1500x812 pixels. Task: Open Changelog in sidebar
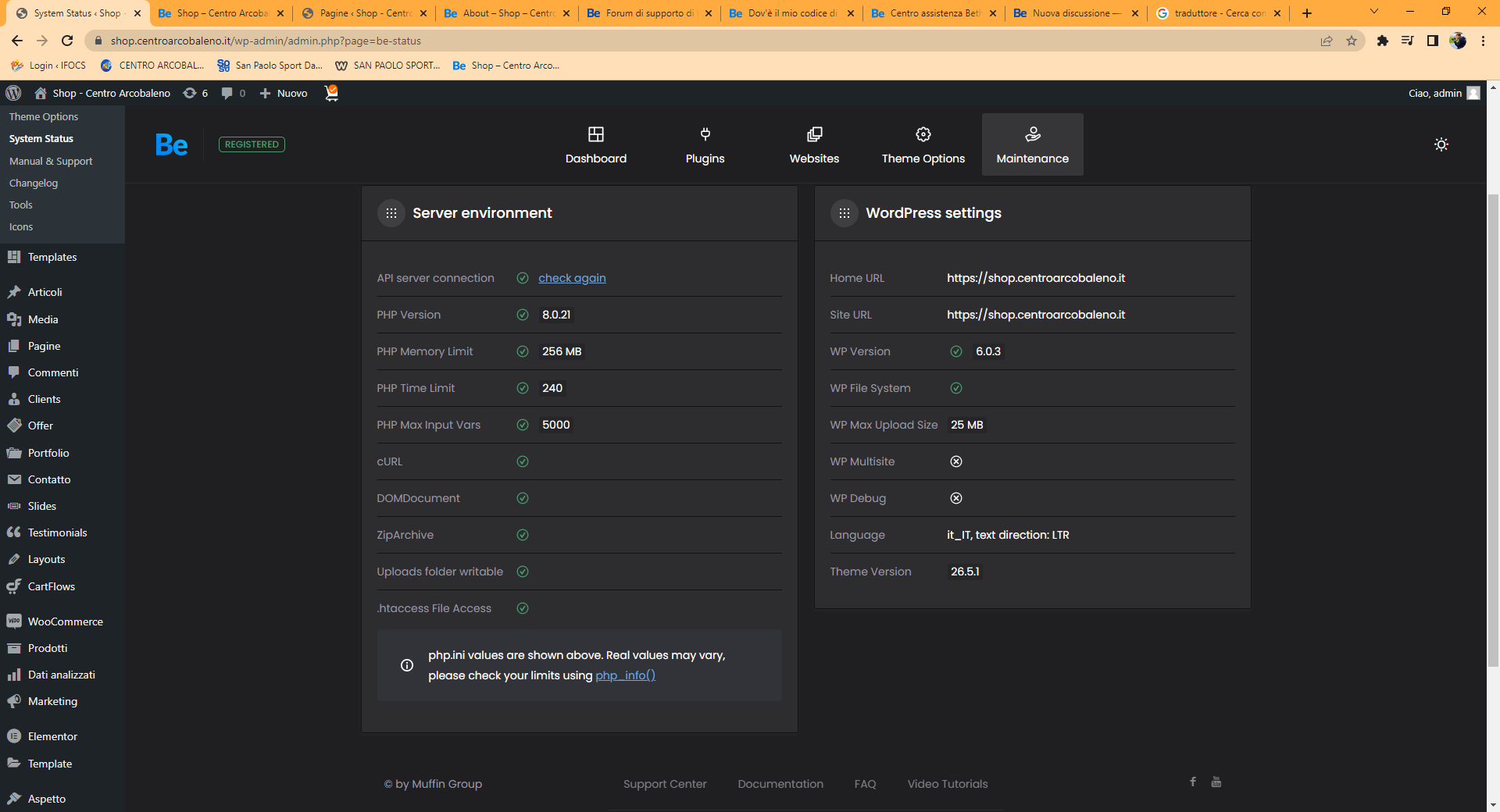pyautogui.click(x=34, y=183)
